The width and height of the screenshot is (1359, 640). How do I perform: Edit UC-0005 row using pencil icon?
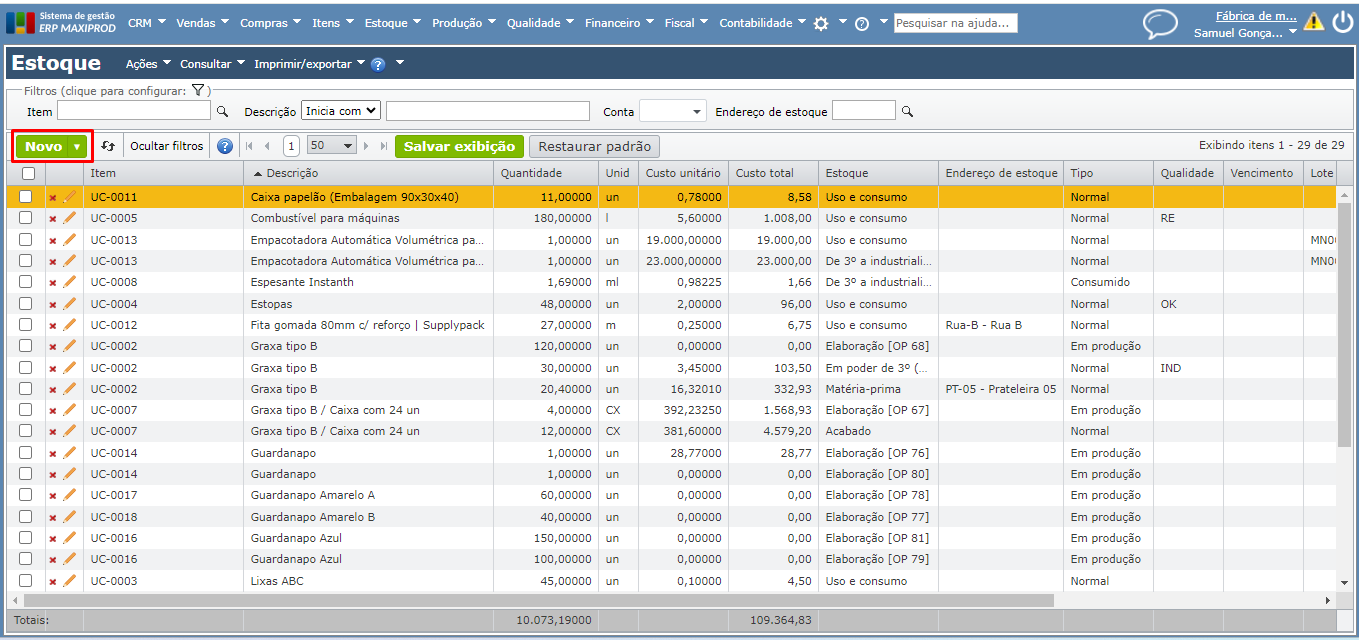pyautogui.click(x=69, y=218)
